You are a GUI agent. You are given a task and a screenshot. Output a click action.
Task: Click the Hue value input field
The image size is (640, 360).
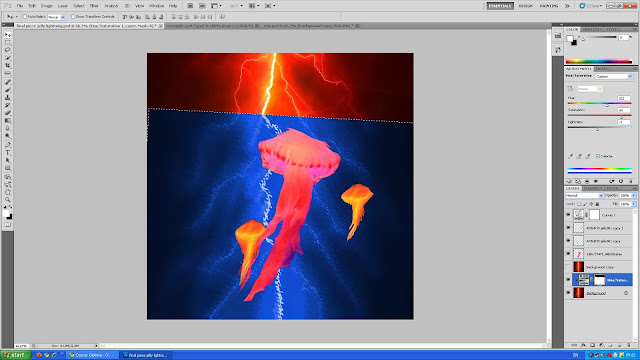point(623,98)
